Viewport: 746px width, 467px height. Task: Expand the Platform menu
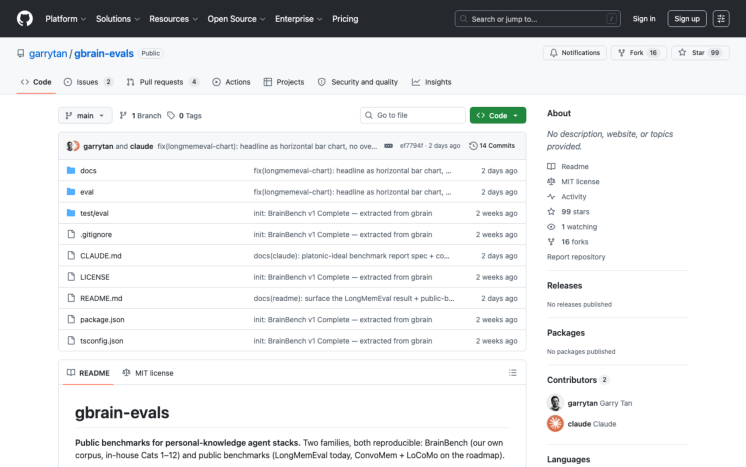point(66,19)
